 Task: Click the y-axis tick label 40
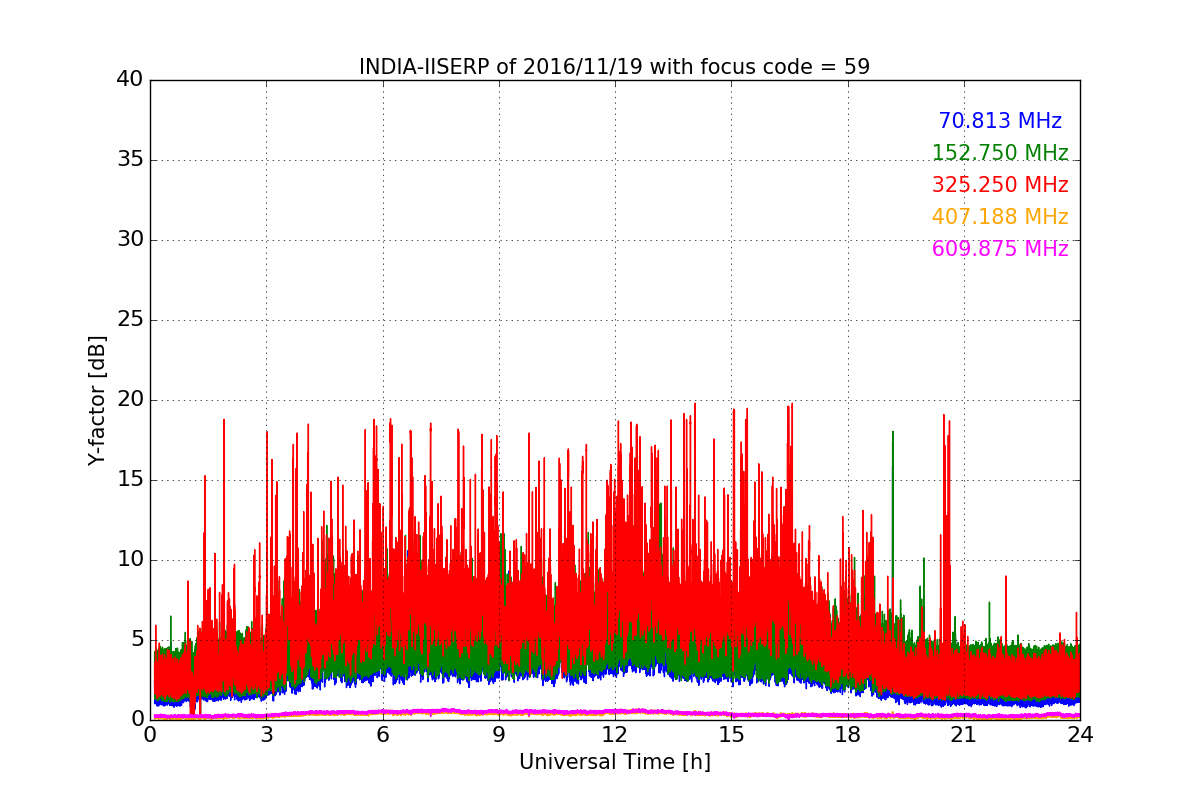130,80
